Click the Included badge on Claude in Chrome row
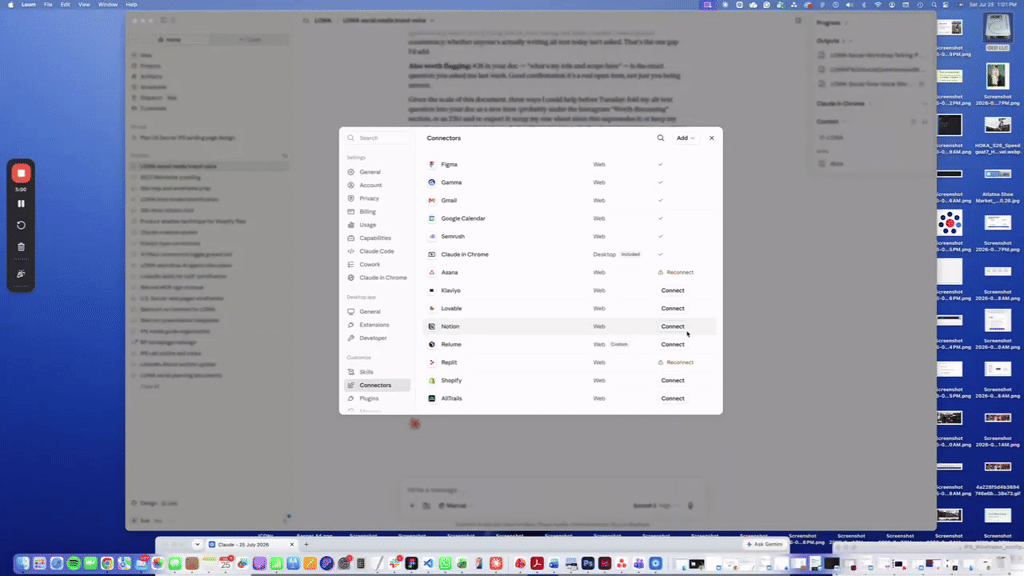Screen dimensions: 1024x576 [630, 254]
